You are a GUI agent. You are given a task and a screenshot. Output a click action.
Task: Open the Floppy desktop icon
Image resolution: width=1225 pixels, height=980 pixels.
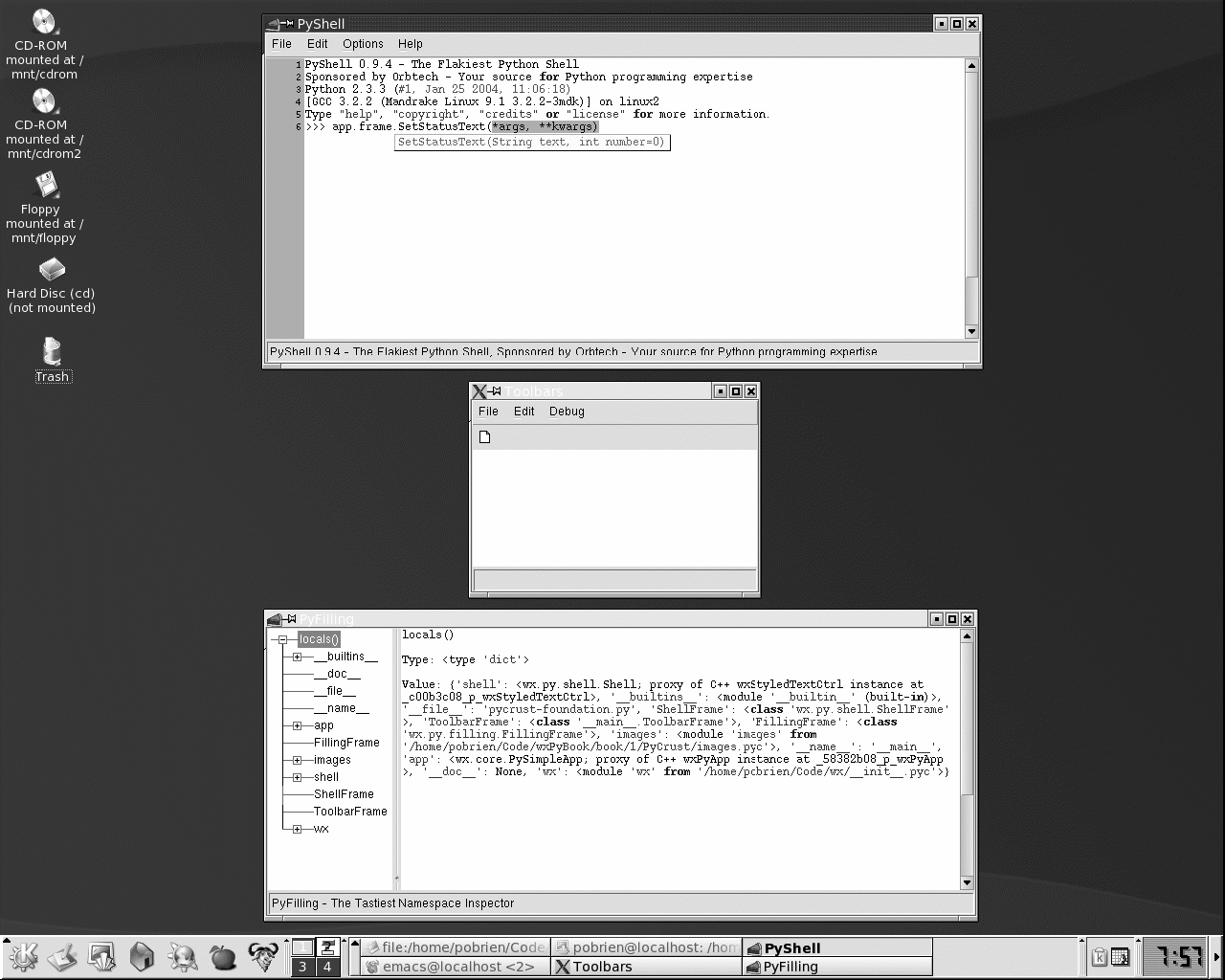pos(44,208)
